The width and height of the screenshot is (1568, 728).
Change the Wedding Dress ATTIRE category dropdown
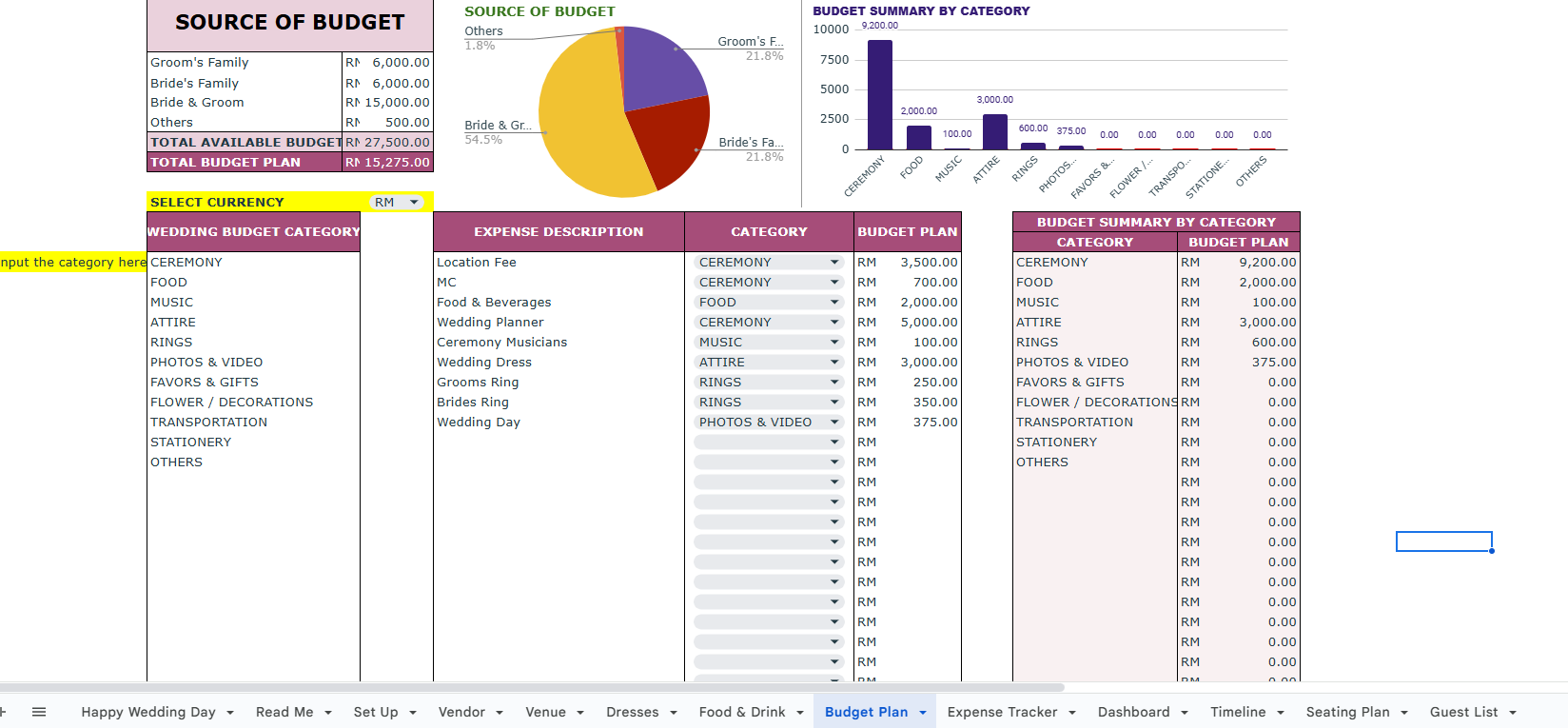click(834, 362)
